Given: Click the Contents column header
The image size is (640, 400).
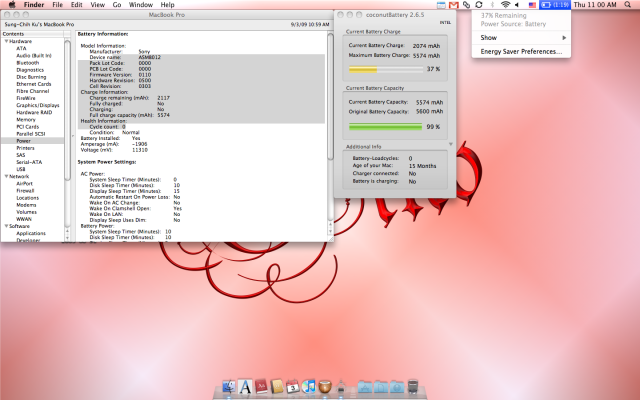Looking at the screenshot, I should 33,34.
